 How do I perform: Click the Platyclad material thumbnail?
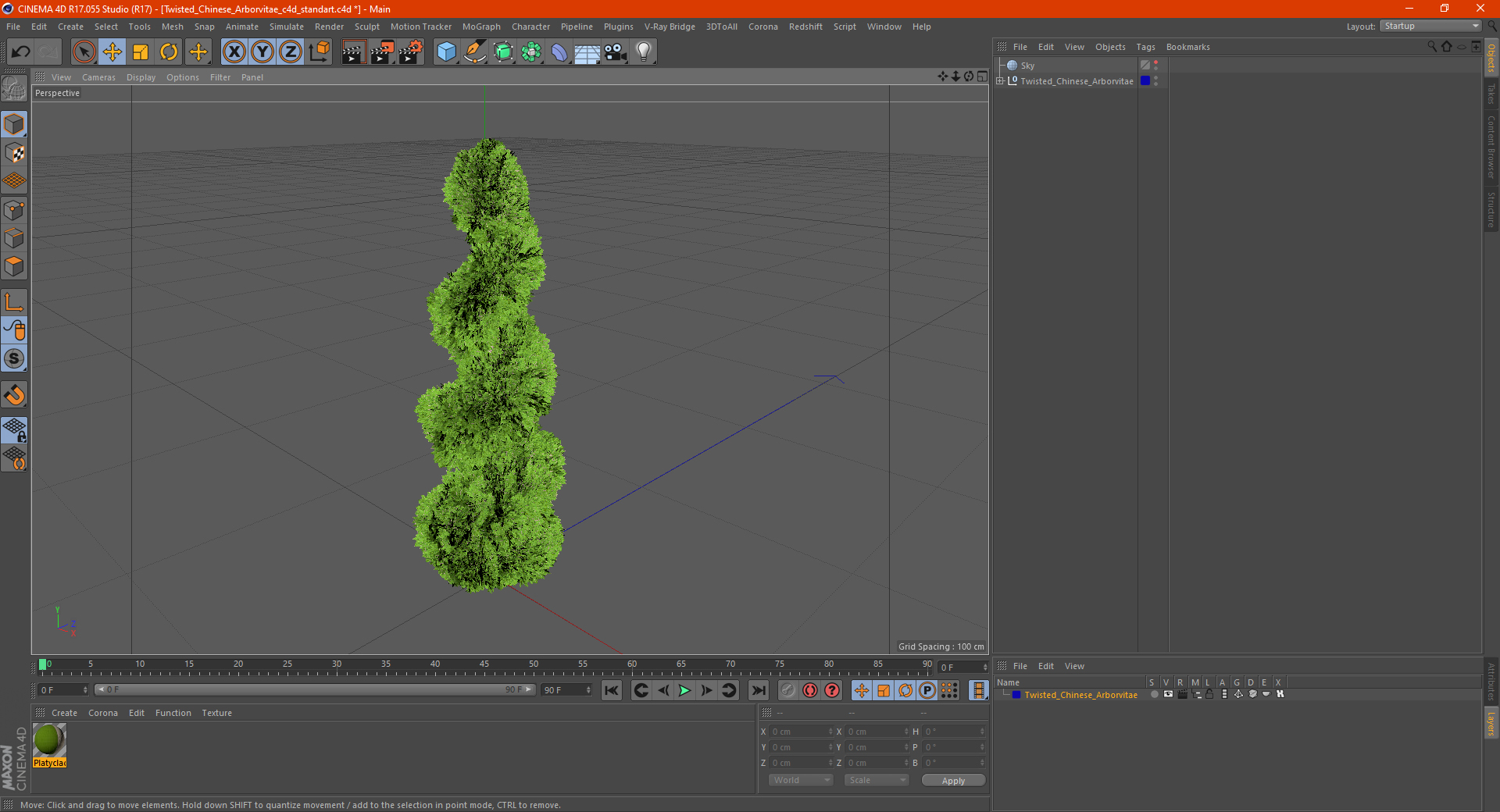click(49, 740)
